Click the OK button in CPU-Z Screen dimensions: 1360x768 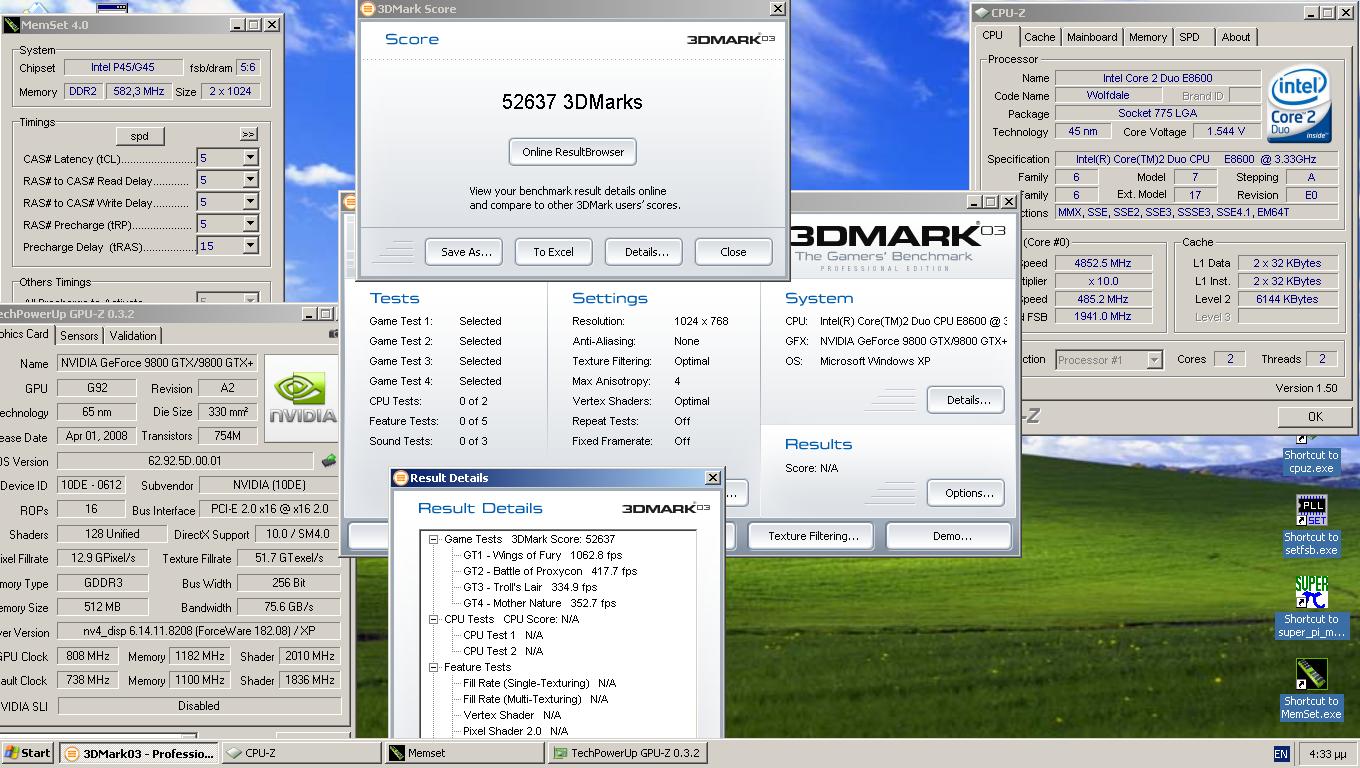[1315, 416]
